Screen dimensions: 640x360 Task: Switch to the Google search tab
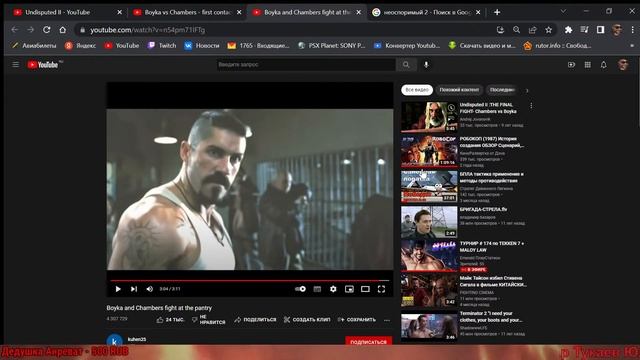coord(427,12)
